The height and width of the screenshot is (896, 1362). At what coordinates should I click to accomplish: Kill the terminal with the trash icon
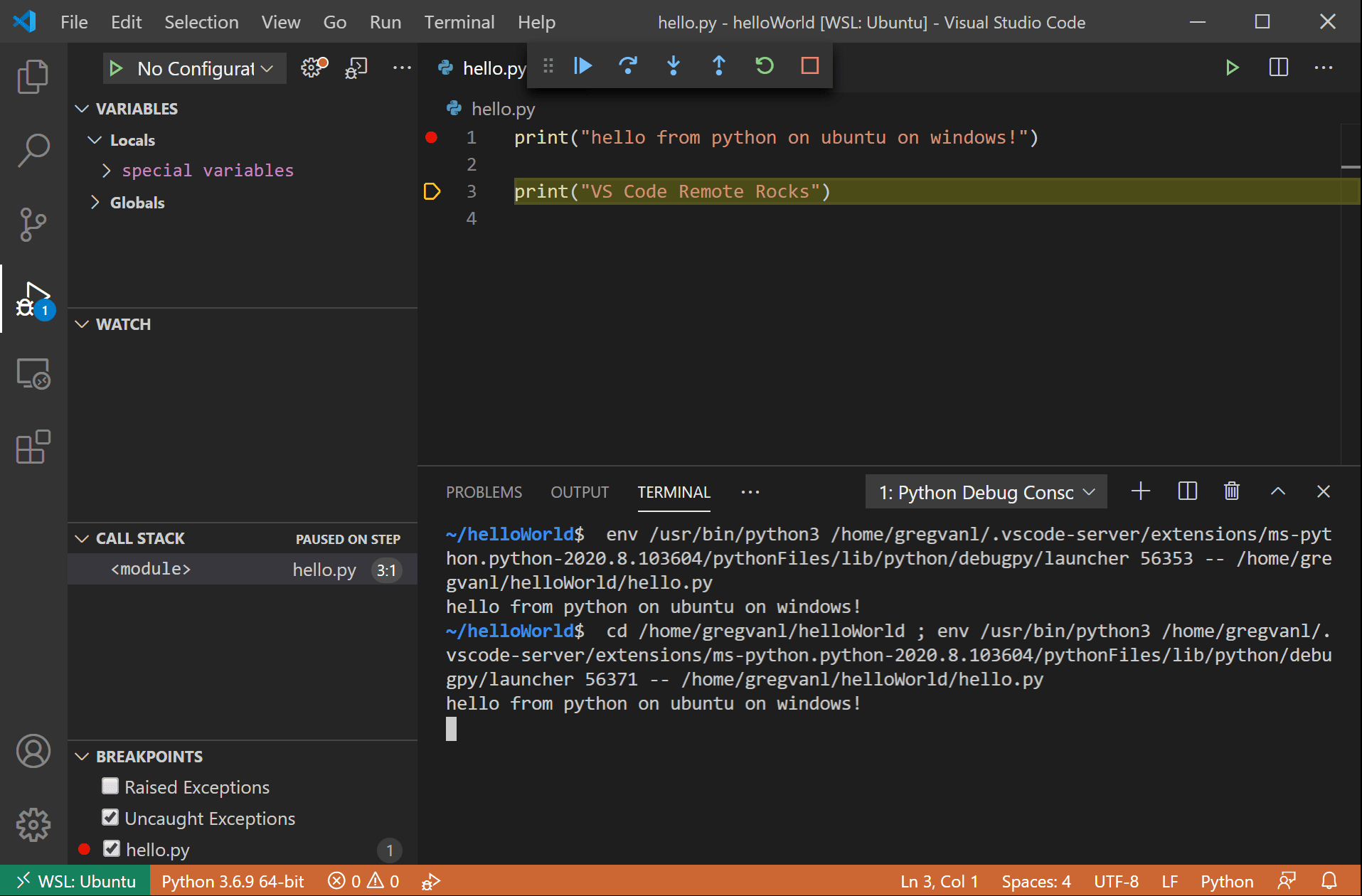[x=1232, y=491]
